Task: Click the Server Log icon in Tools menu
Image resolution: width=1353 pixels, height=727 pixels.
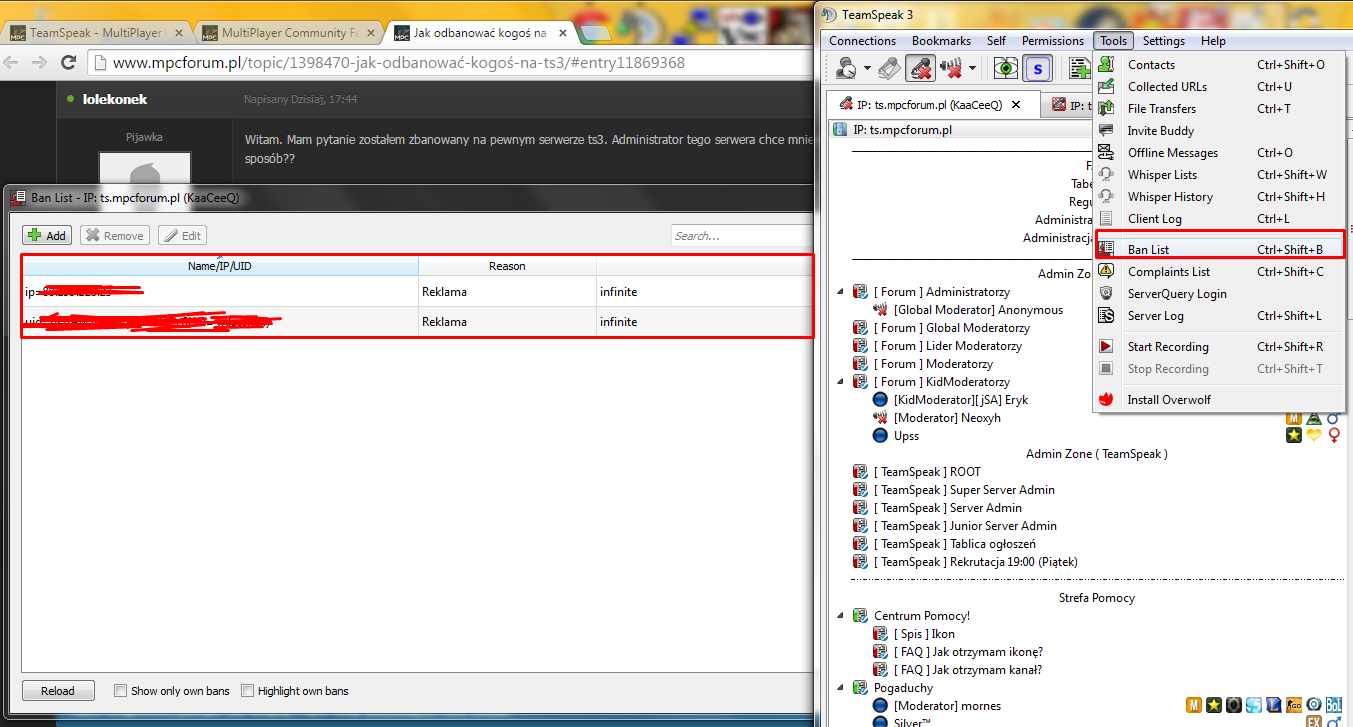Action: pos(1106,315)
